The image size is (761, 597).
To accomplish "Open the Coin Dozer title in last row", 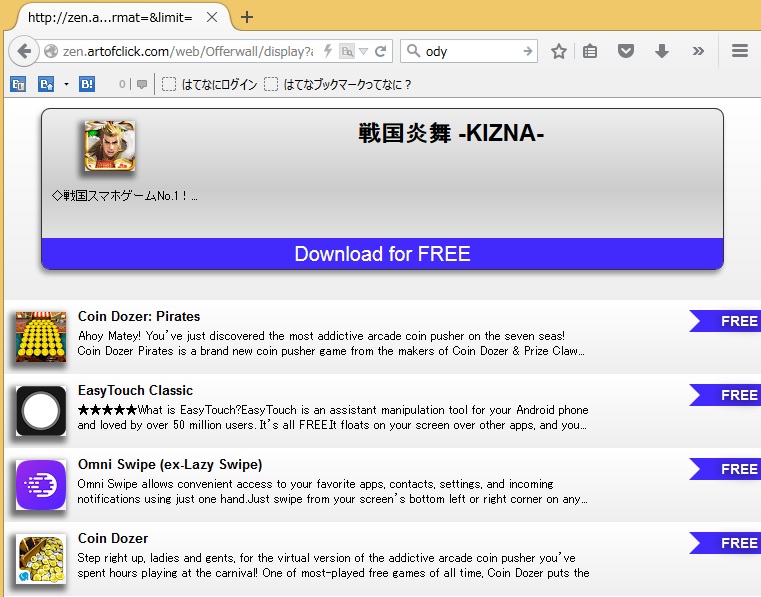I will [x=113, y=538].
